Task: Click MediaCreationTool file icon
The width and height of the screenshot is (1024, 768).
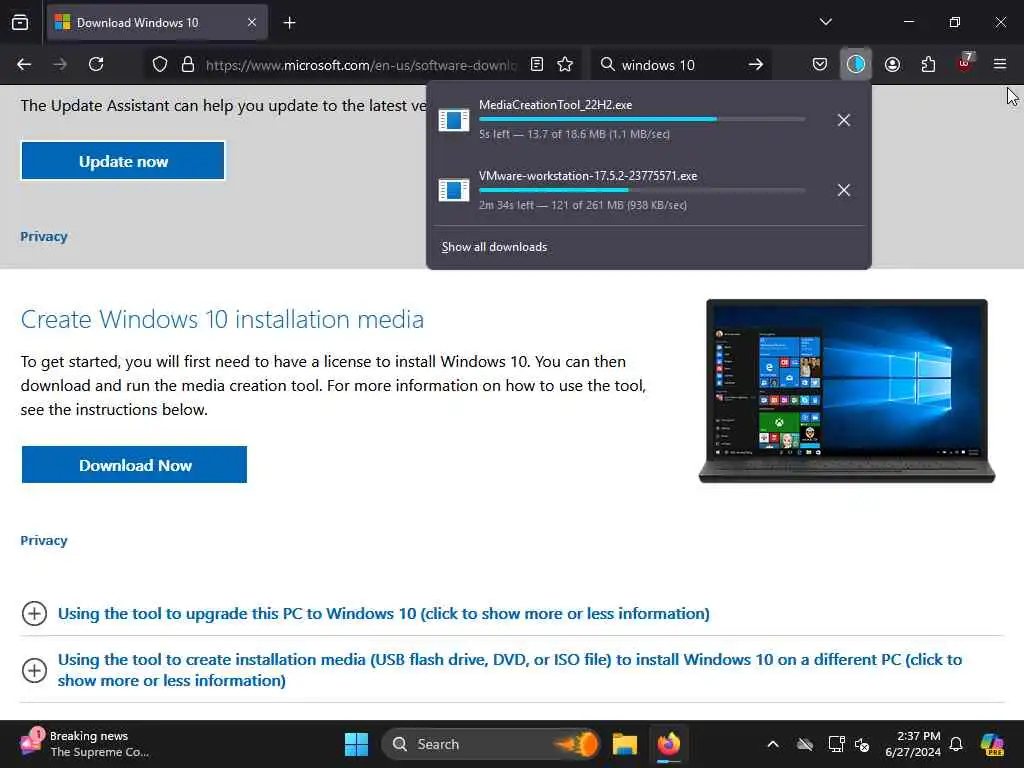Action: [x=454, y=120]
